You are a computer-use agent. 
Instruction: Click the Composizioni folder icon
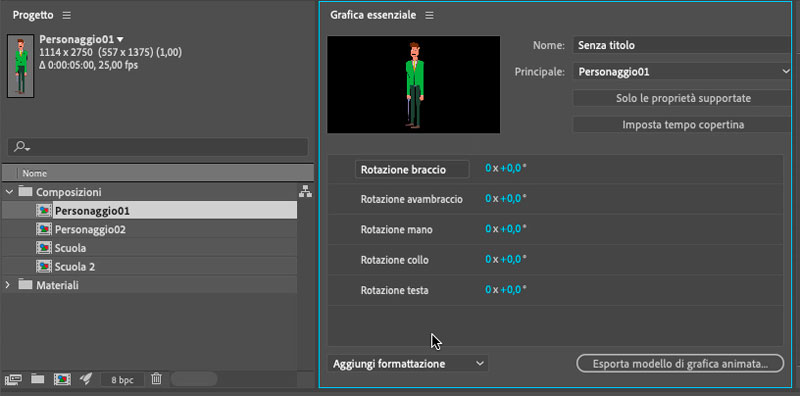(x=25, y=192)
